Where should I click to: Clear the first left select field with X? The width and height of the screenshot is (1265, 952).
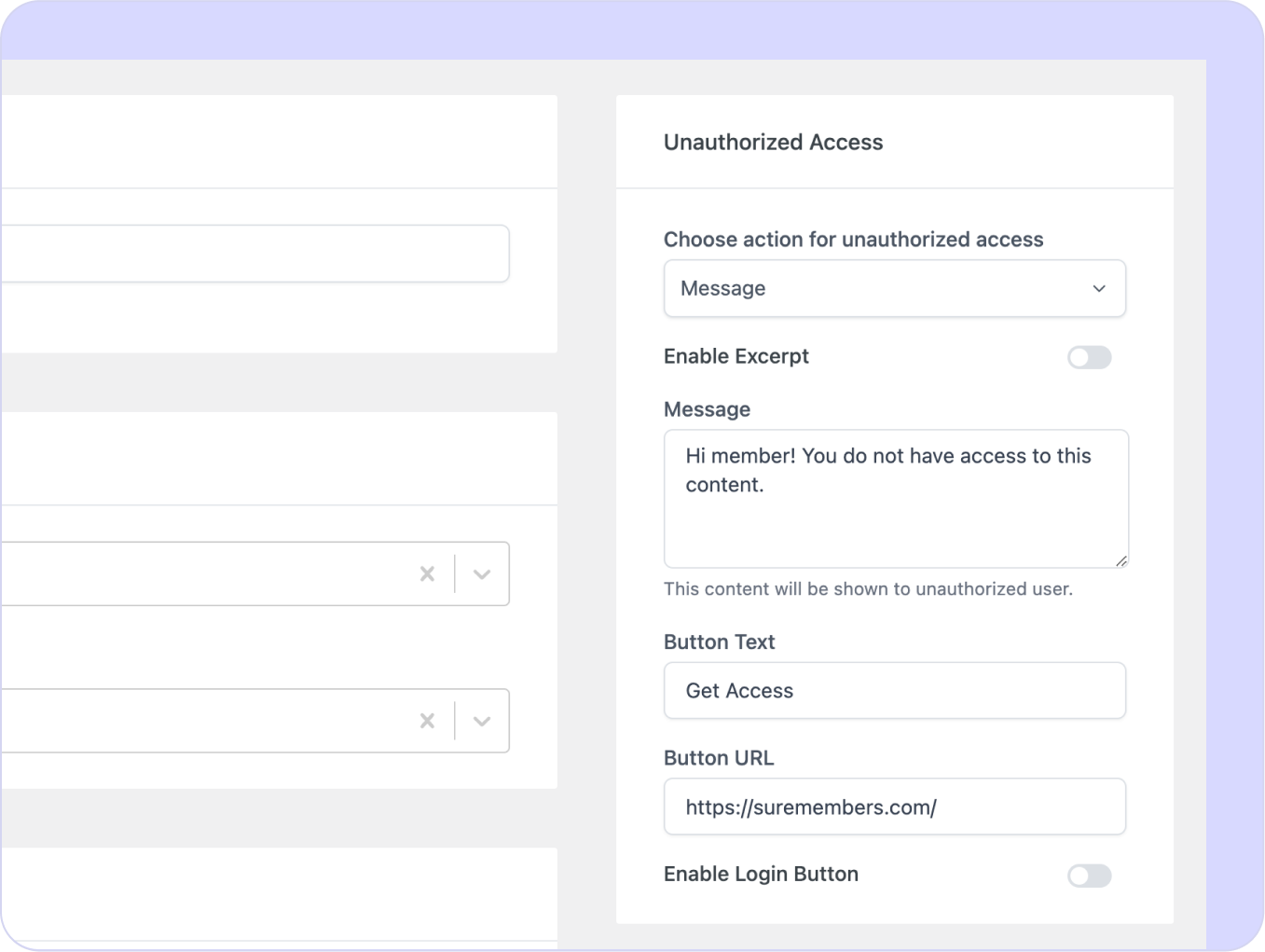point(427,574)
